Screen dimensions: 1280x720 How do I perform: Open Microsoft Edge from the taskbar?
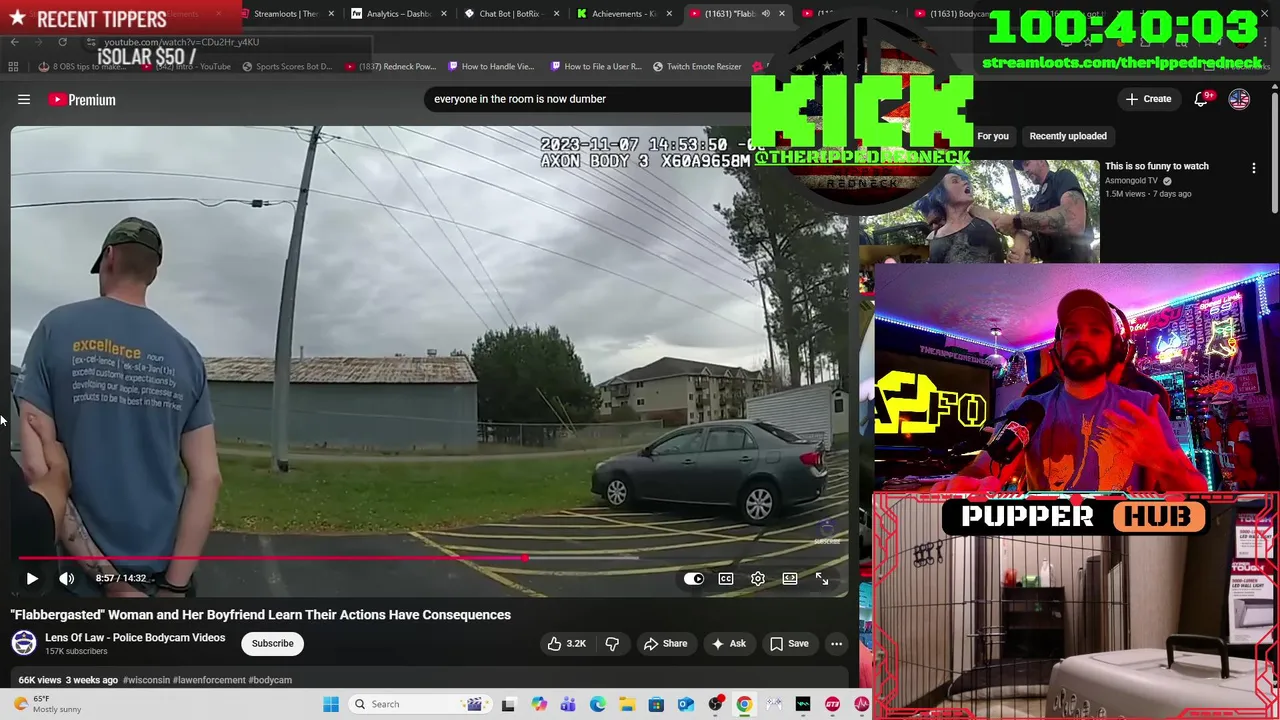click(597, 704)
